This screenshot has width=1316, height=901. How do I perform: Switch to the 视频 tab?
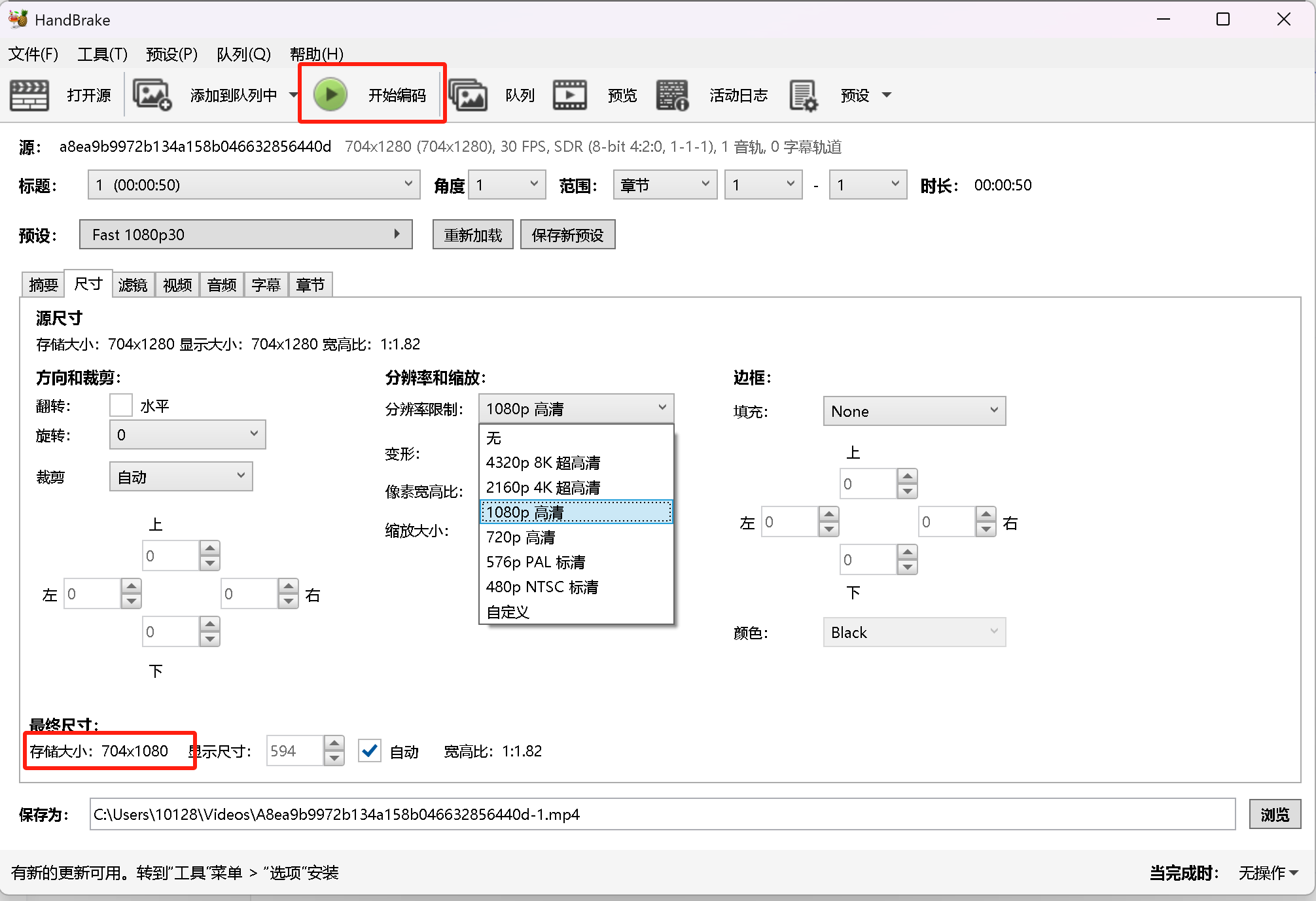[x=177, y=285]
